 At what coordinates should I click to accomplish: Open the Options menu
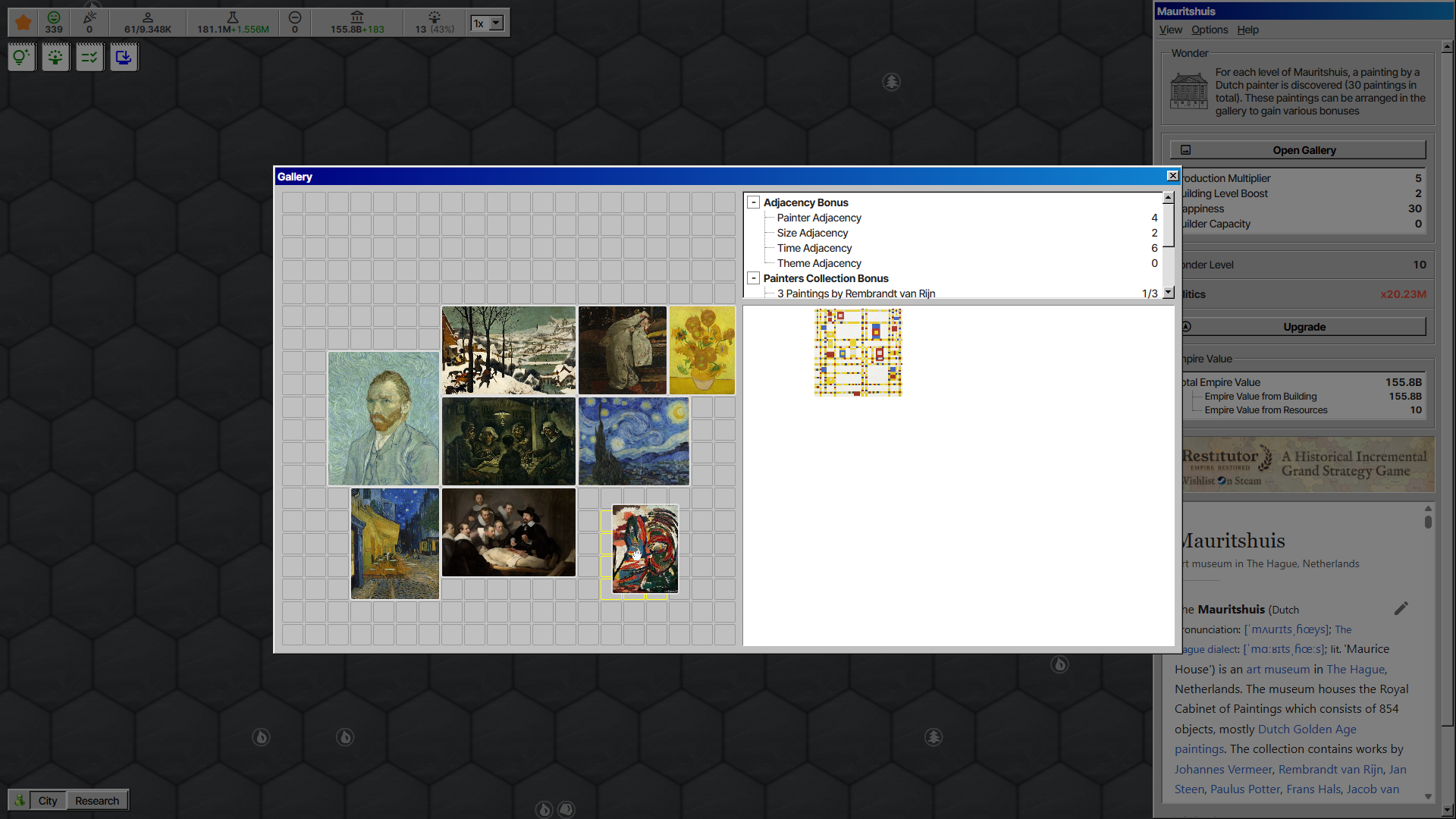[x=1210, y=30]
